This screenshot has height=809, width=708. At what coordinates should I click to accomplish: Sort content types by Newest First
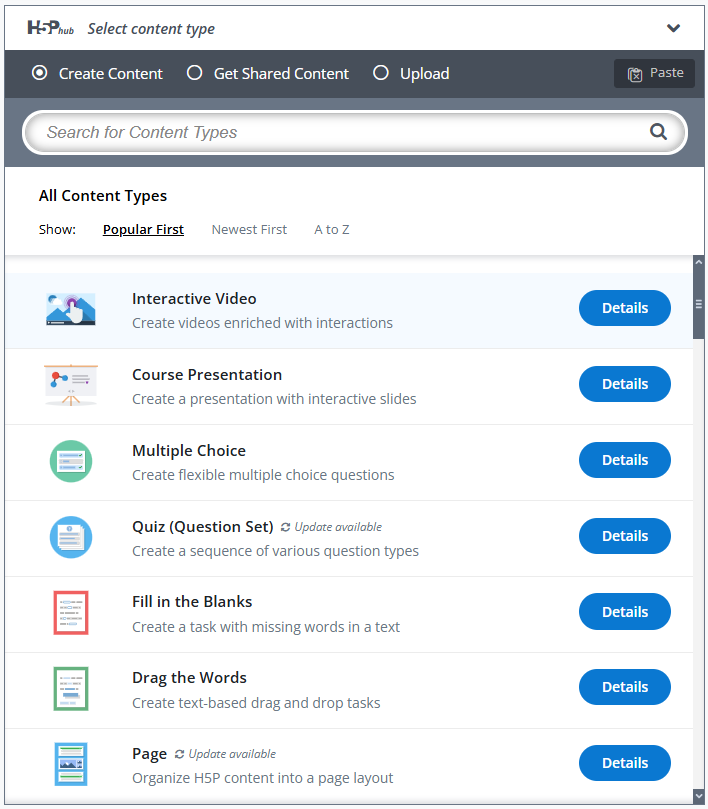coord(249,230)
